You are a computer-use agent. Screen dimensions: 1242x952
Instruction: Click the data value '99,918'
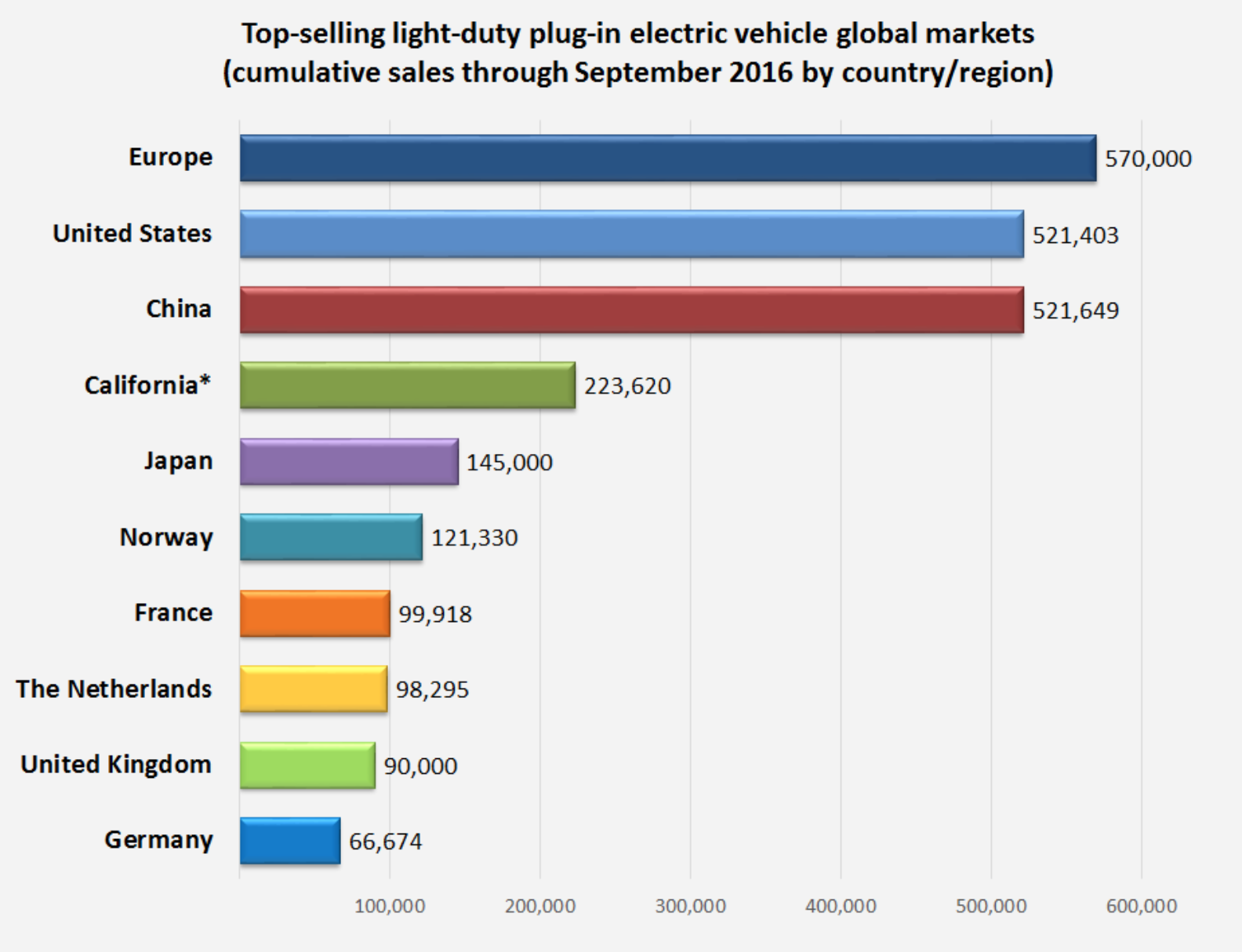click(x=435, y=614)
